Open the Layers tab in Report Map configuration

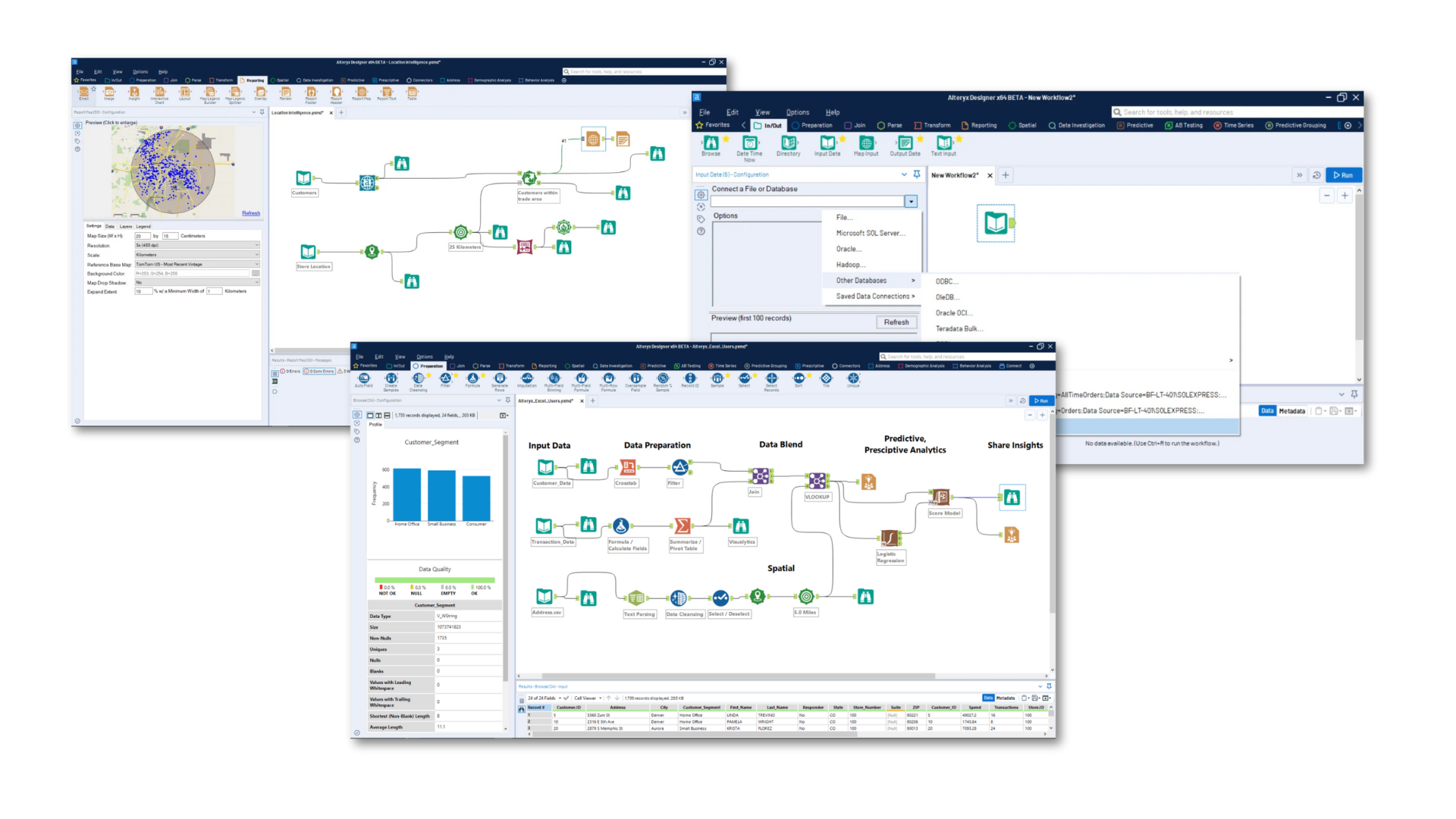coord(126,226)
